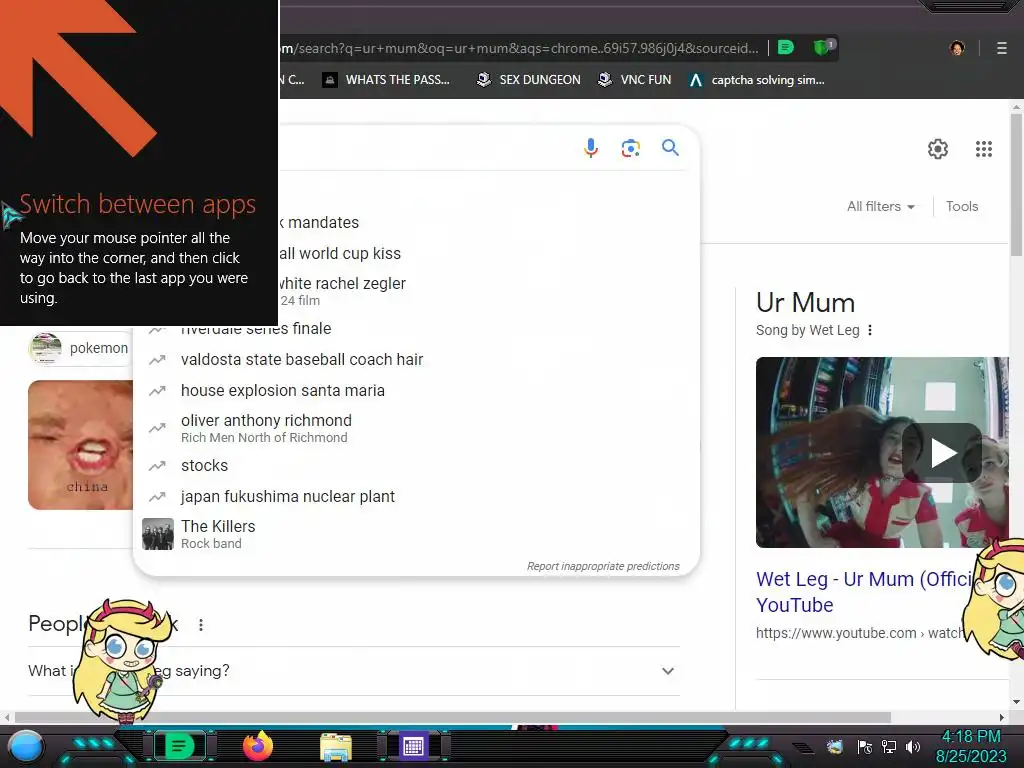This screenshot has height=768, width=1024.
Task: Open the VNC FUN bookmark
Action: click(635, 80)
